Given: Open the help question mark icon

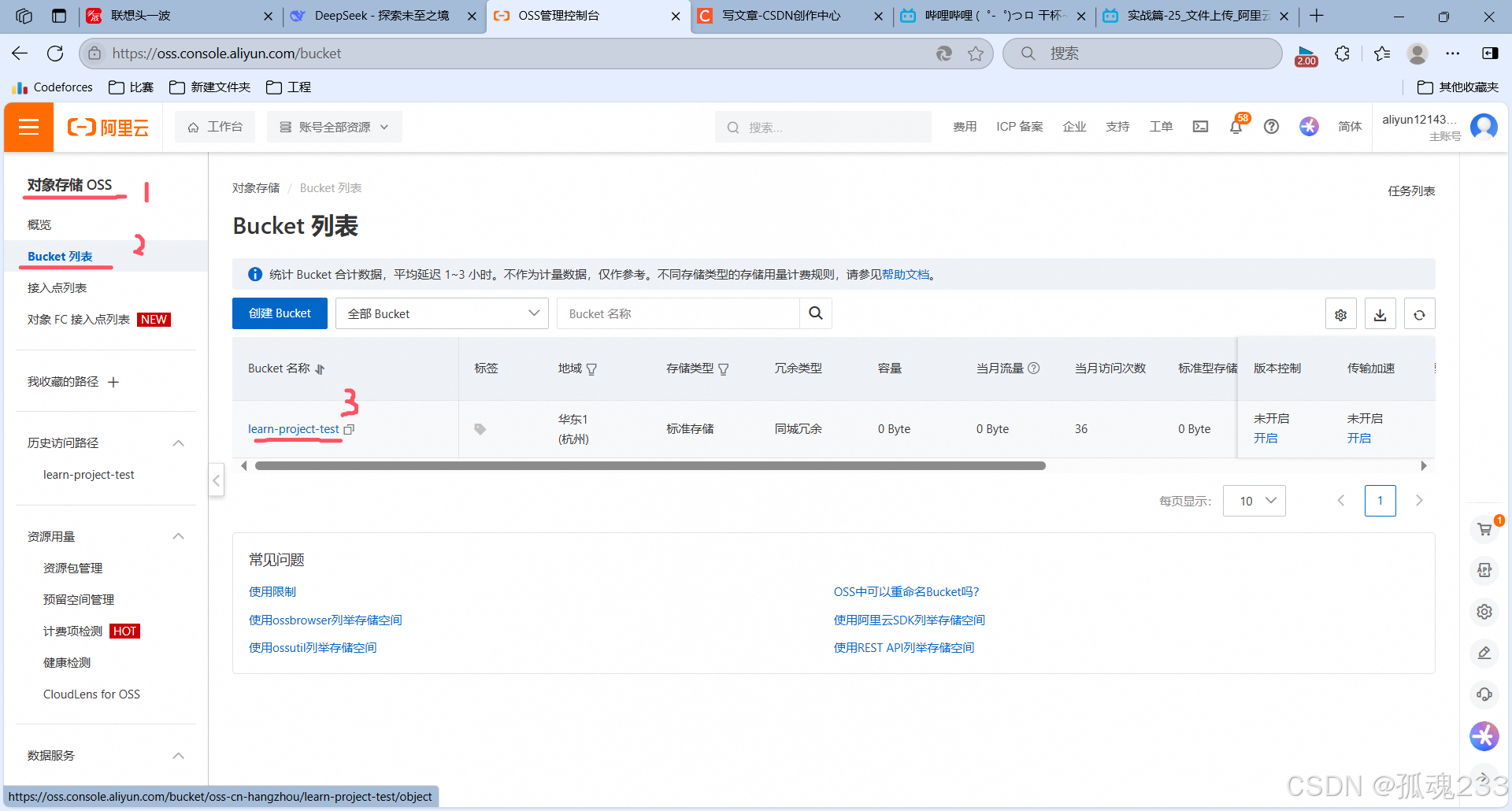Looking at the screenshot, I should [x=1271, y=127].
